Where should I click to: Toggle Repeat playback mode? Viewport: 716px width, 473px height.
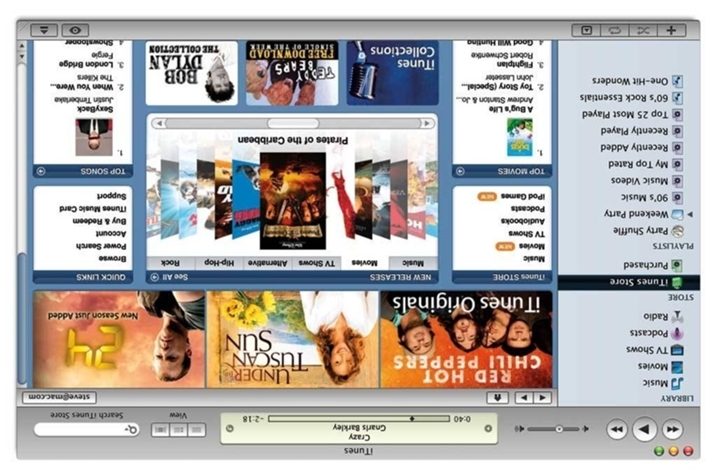(x=615, y=31)
